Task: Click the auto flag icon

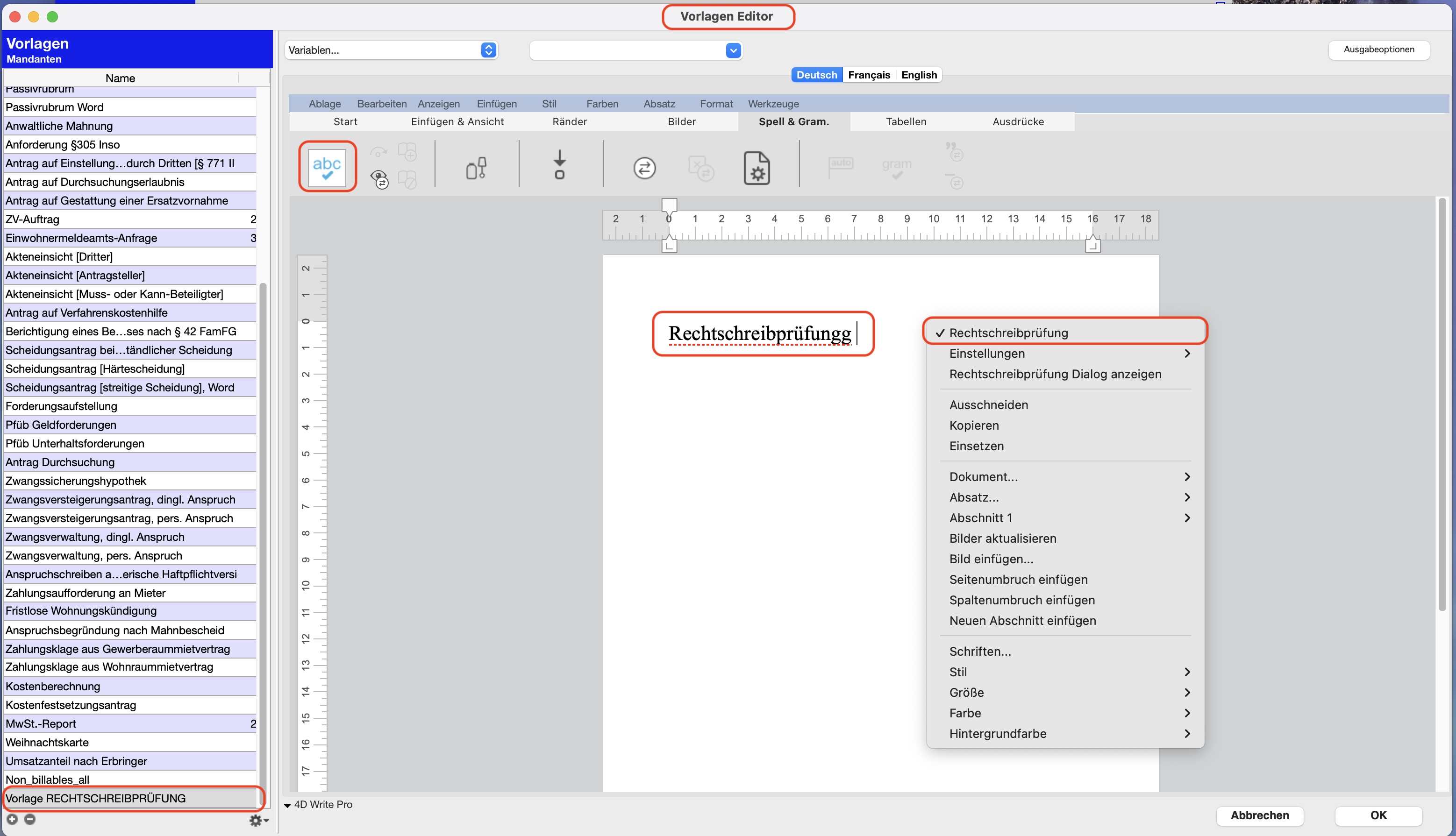Action: 840,167
